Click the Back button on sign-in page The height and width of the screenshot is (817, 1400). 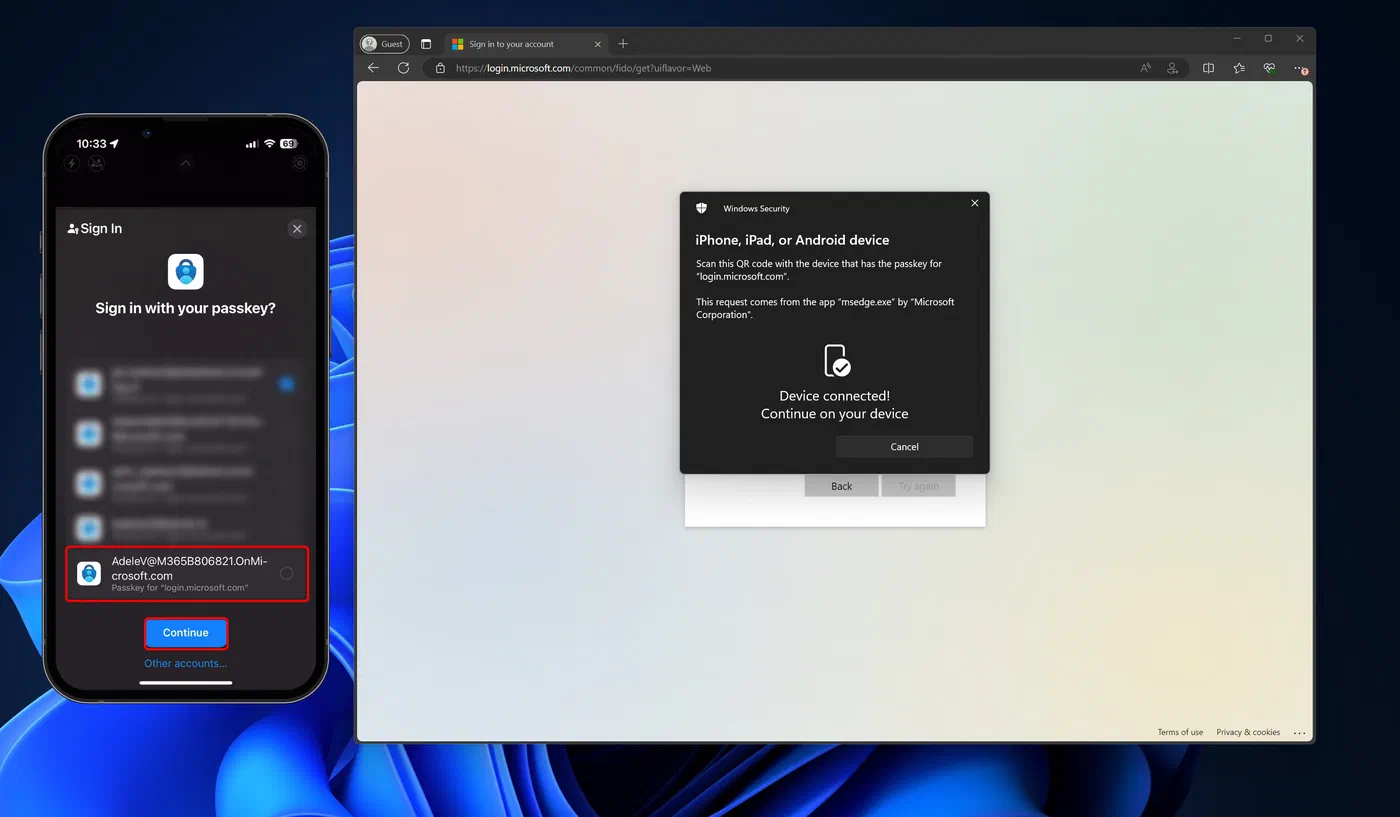842,486
